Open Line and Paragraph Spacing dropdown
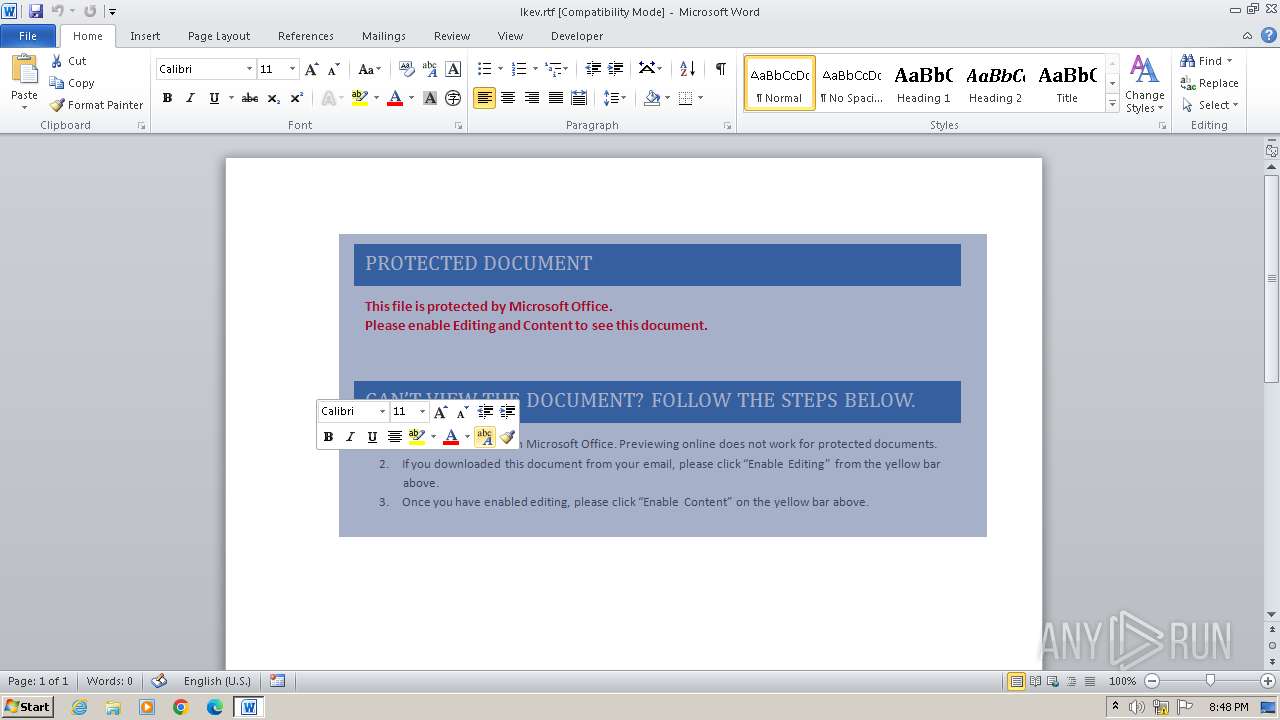The image size is (1280, 720). click(615, 98)
